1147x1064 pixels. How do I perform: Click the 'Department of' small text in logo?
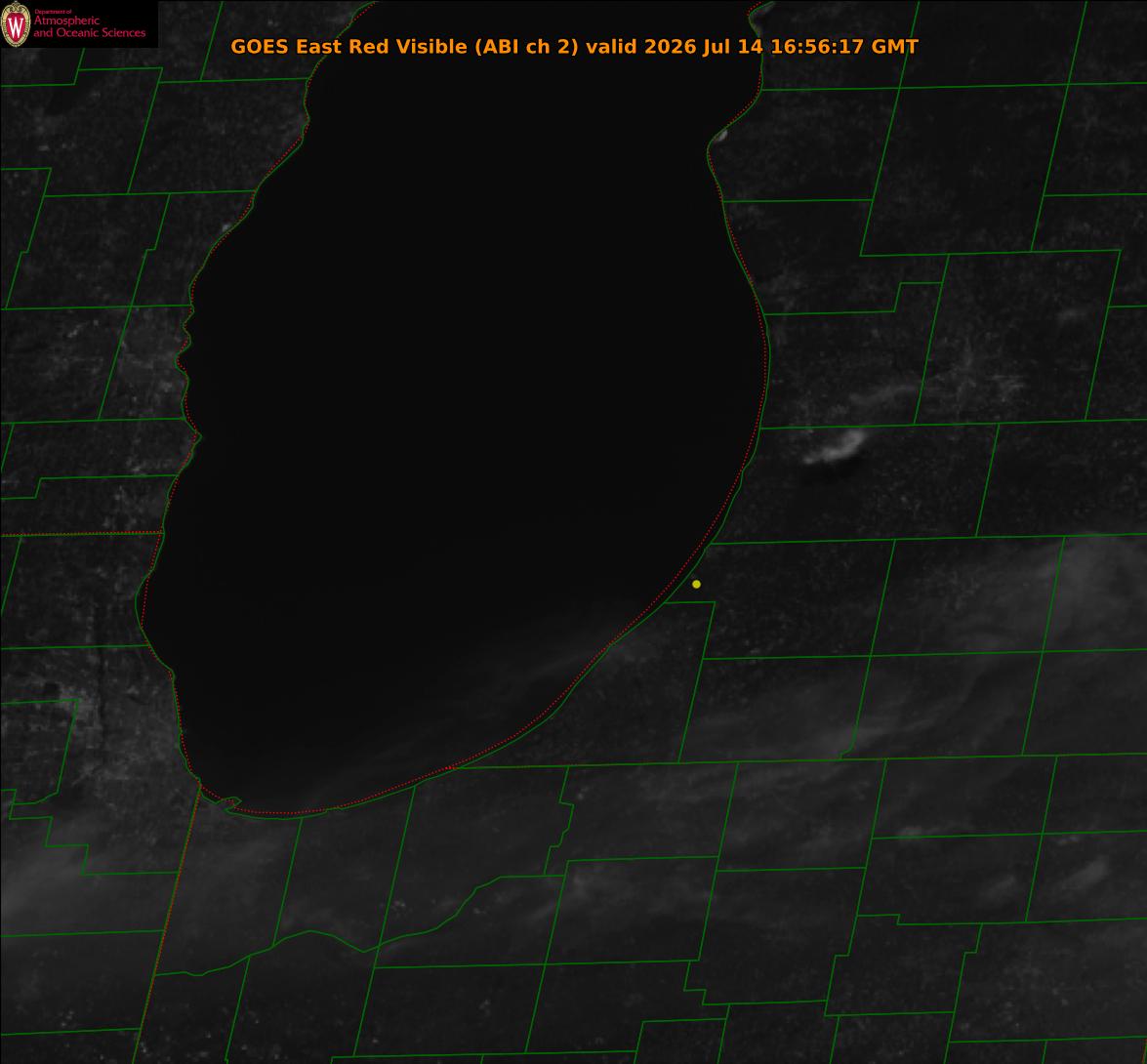coord(53,12)
